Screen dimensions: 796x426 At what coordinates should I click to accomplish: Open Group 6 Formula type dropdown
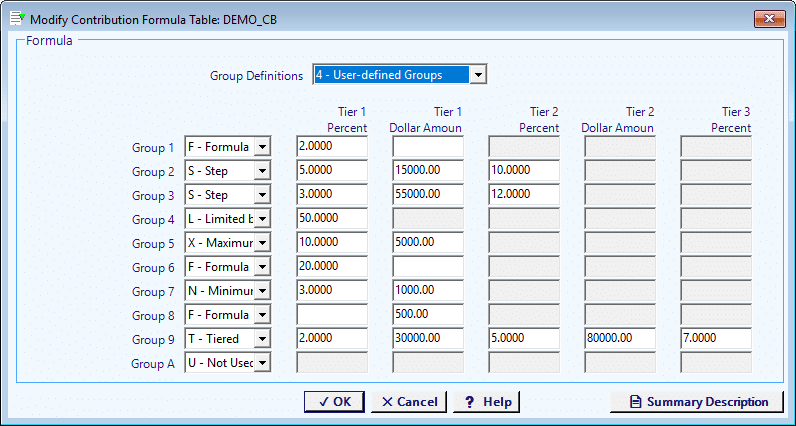262,267
